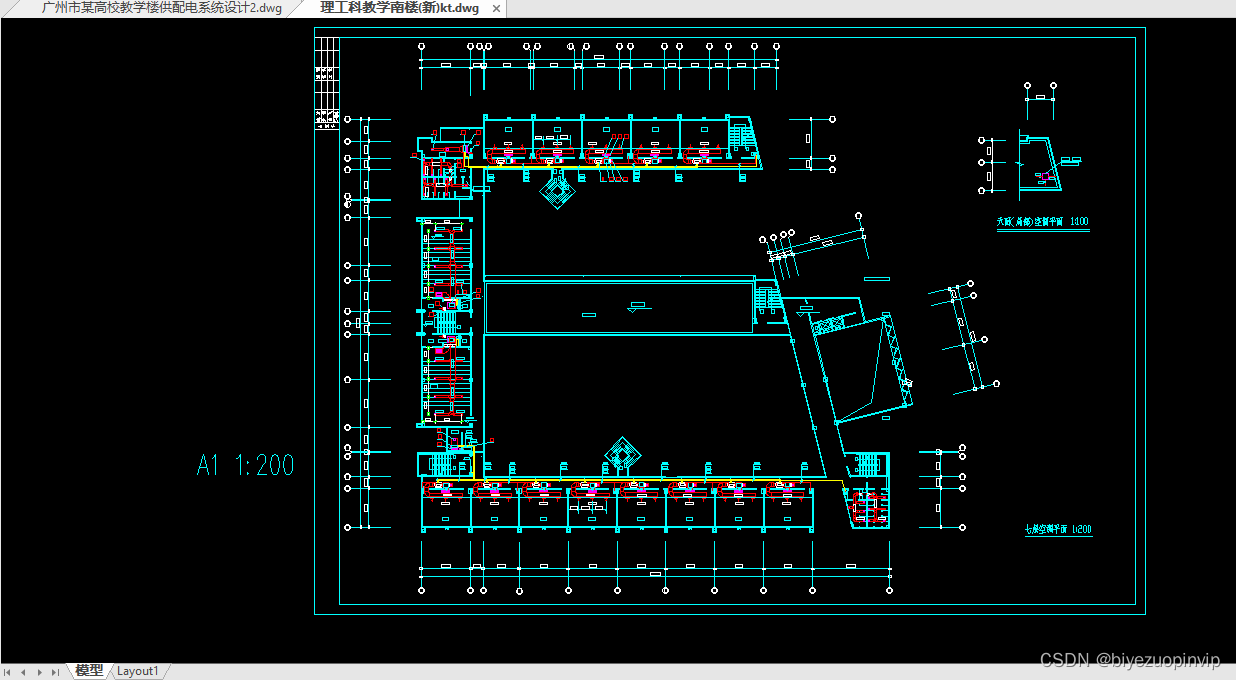Select the 1:100 plan title text
The image size is (1236, 680).
(1042, 222)
